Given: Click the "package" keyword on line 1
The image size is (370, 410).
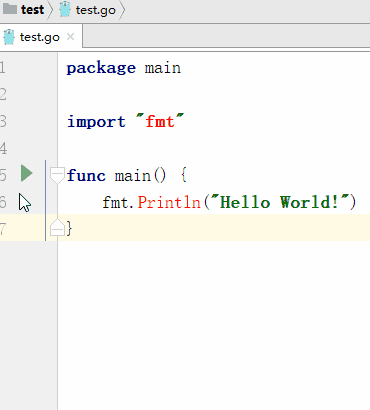Looking at the screenshot, I should coord(101,68).
